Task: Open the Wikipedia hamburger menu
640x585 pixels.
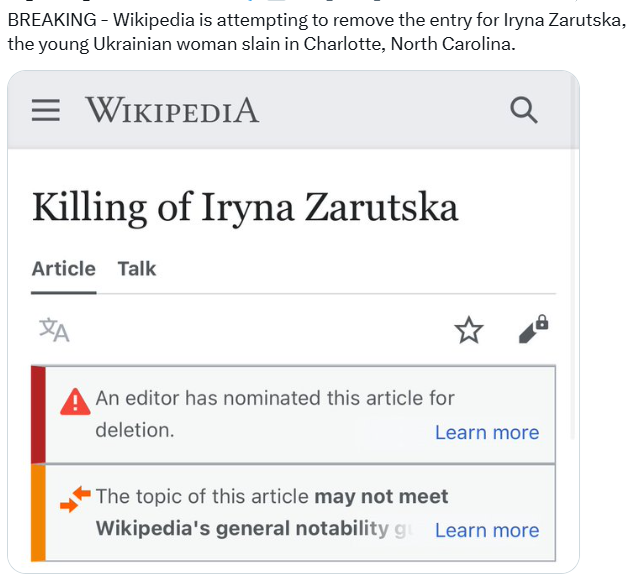Action: [x=46, y=110]
